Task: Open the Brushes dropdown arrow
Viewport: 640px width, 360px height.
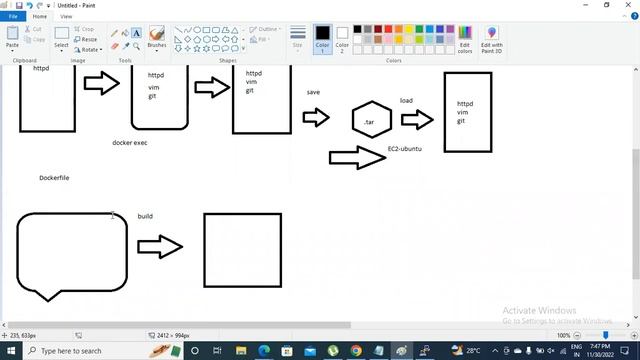Action: click(157, 51)
